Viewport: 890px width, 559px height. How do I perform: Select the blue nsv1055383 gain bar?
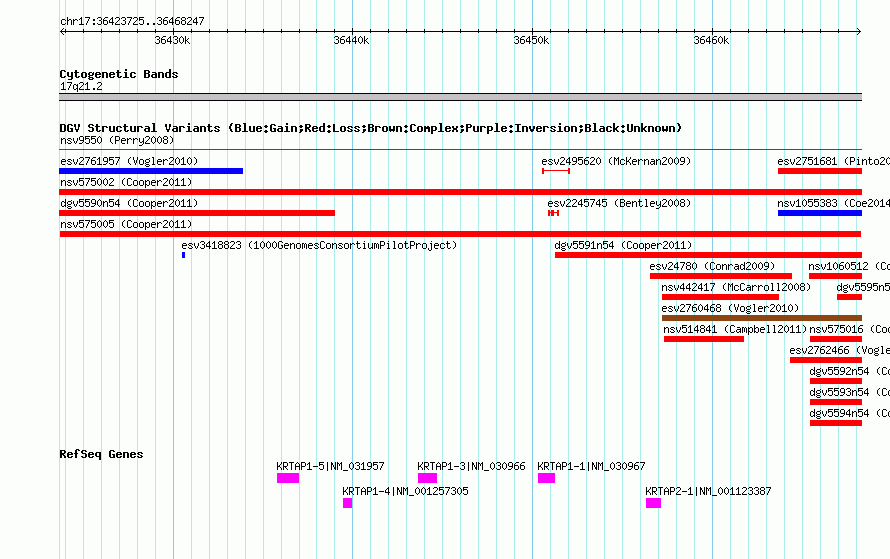(x=820, y=213)
